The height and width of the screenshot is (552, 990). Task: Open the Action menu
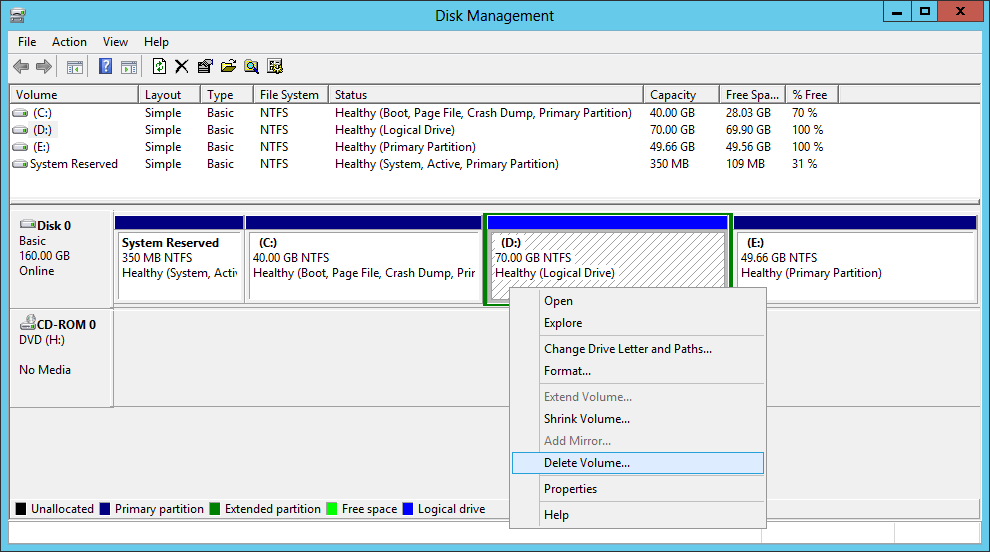pyautogui.click(x=69, y=42)
